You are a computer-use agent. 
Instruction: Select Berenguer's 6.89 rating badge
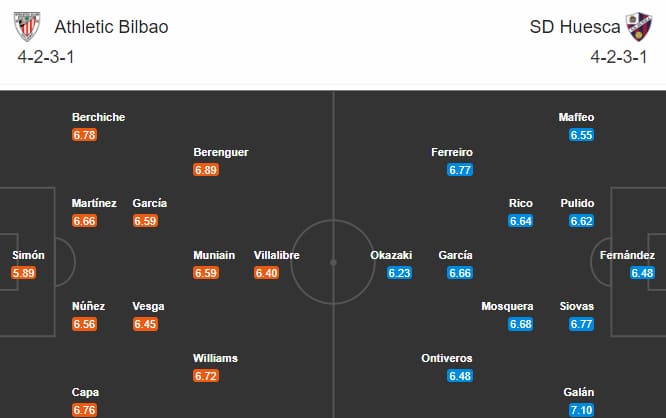(x=206, y=170)
